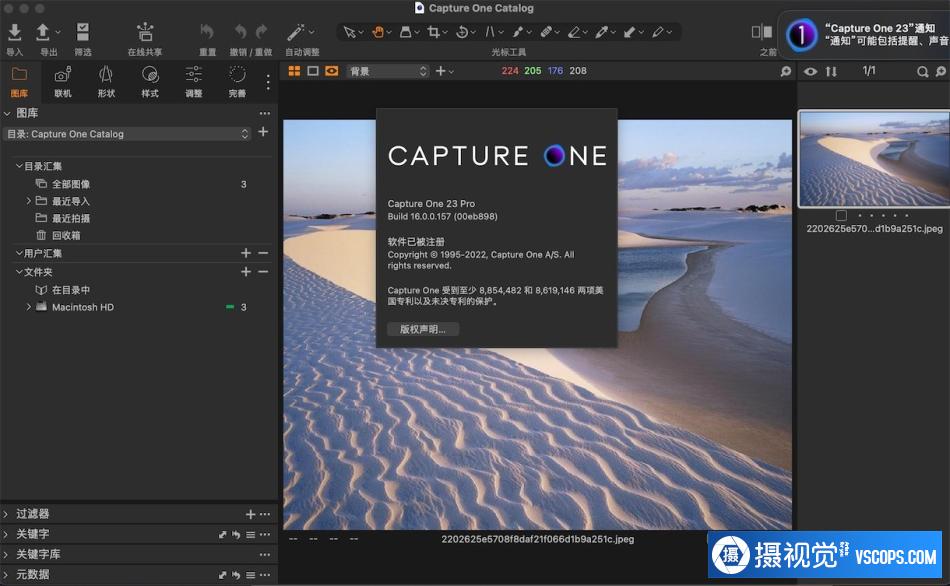Click the 导入 (Import) toolbar icon
Image resolution: width=950 pixels, height=586 pixels.
15,32
